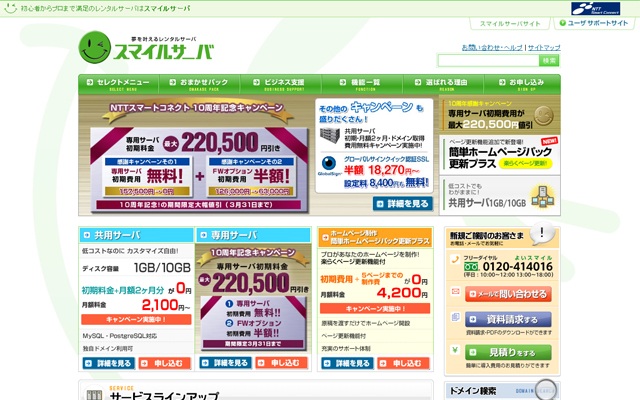Click 申し込む button under 共用サーバ
The height and width of the screenshot is (400, 640).
click(165, 363)
